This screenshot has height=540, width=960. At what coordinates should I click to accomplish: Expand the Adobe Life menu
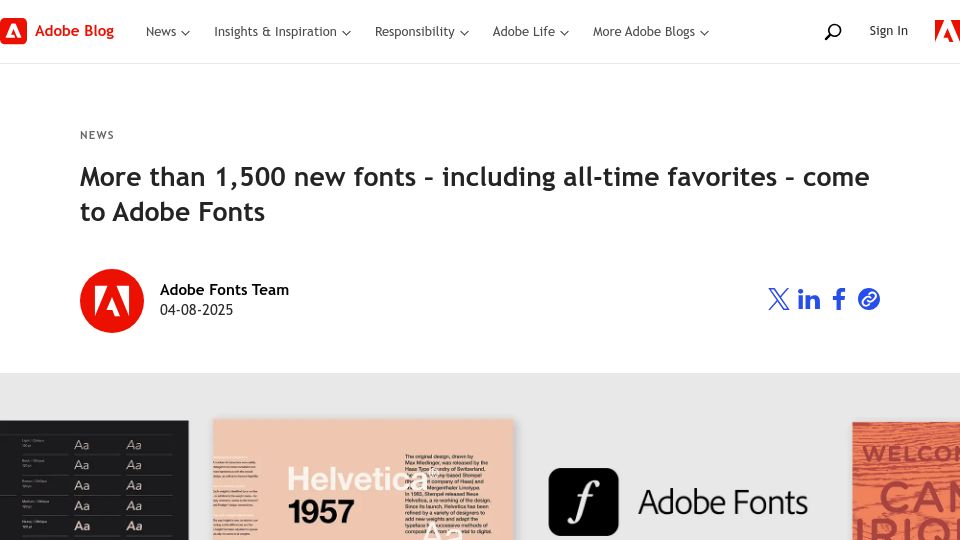[x=531, y=32]
